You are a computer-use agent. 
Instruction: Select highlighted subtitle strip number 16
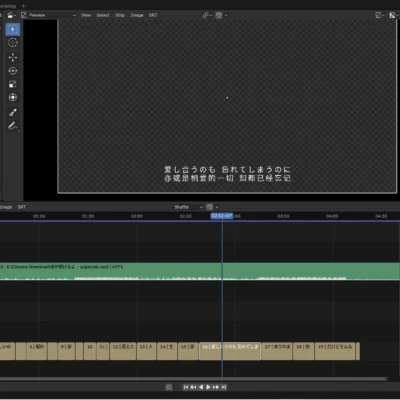click(x=230, y=351)
